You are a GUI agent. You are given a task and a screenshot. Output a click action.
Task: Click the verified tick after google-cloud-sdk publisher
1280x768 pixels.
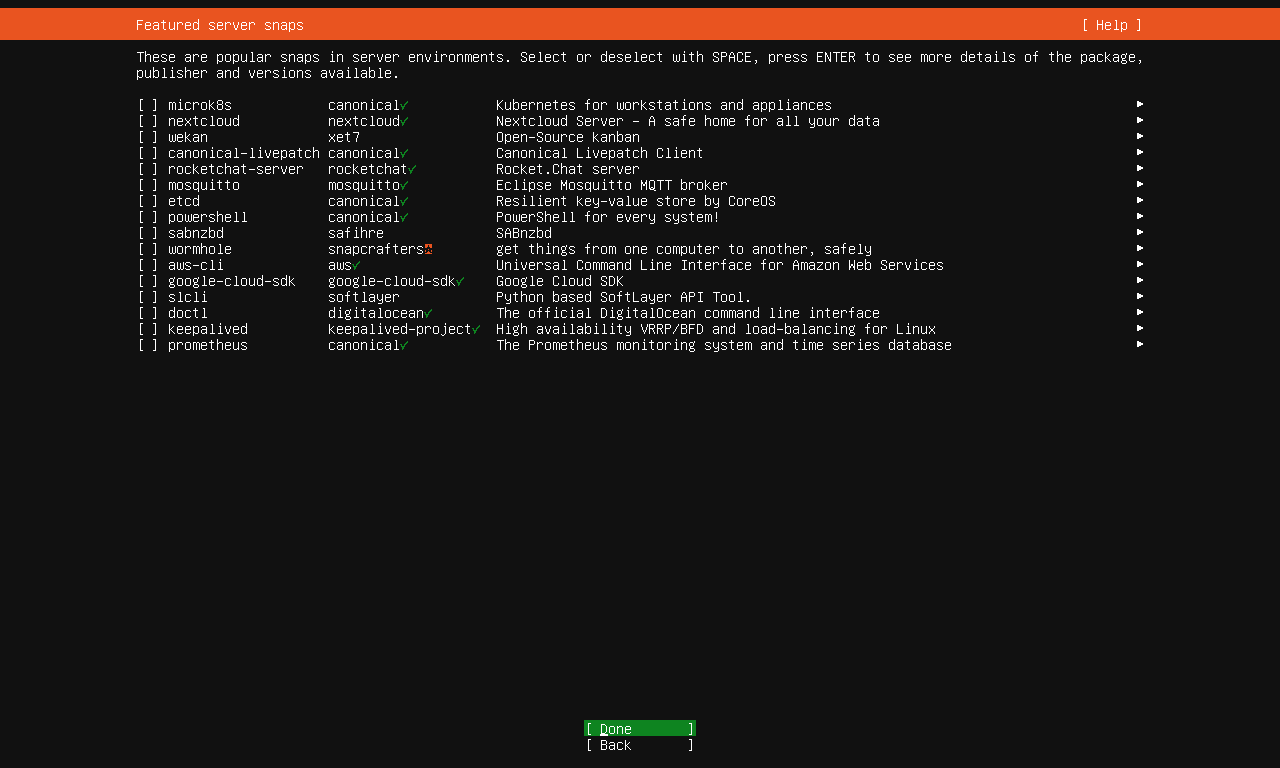pyautogui.click(x=460, y=281)
